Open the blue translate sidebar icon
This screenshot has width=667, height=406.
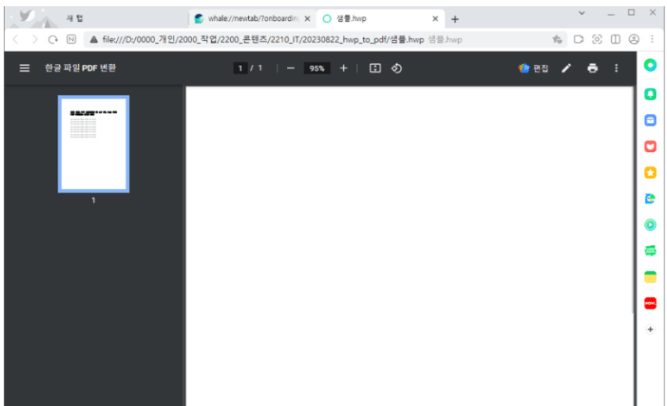click(650, 199)
